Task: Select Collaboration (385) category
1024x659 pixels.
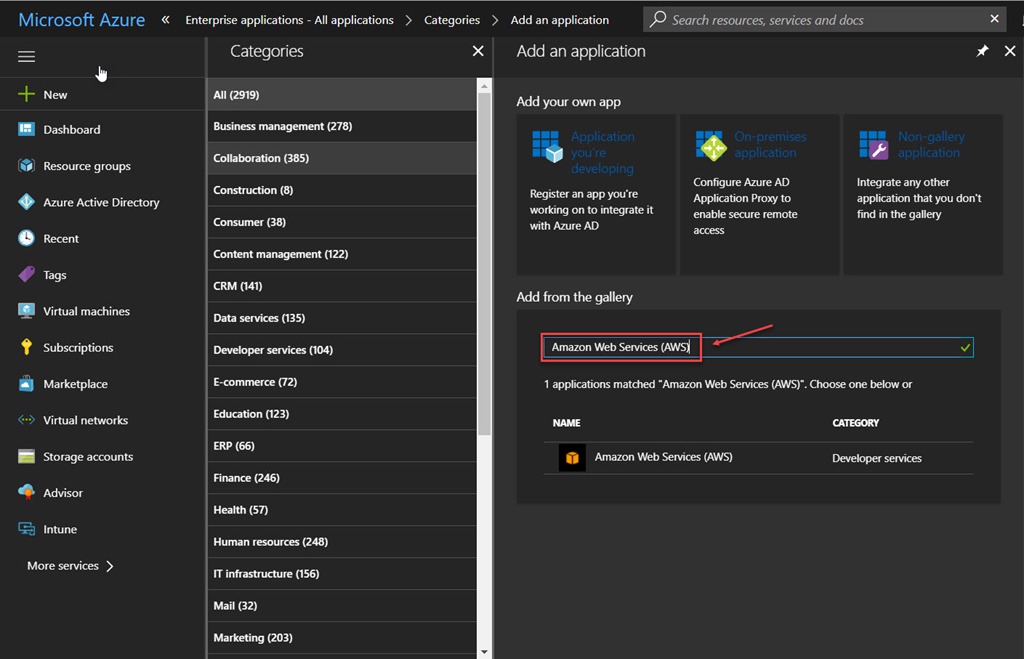Action: point(342,158)
